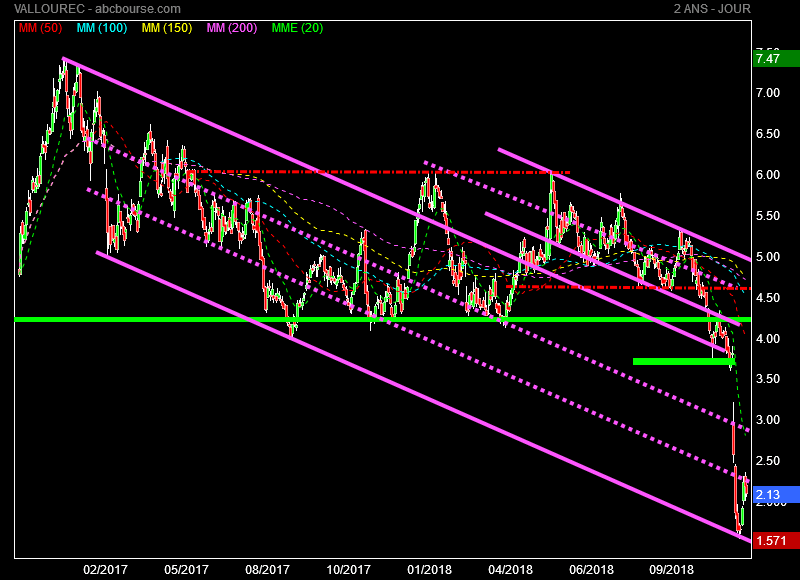Viewport: 800px width, 580px height.
Task: Select the MM (150) legend label
Action: (167, 28)
